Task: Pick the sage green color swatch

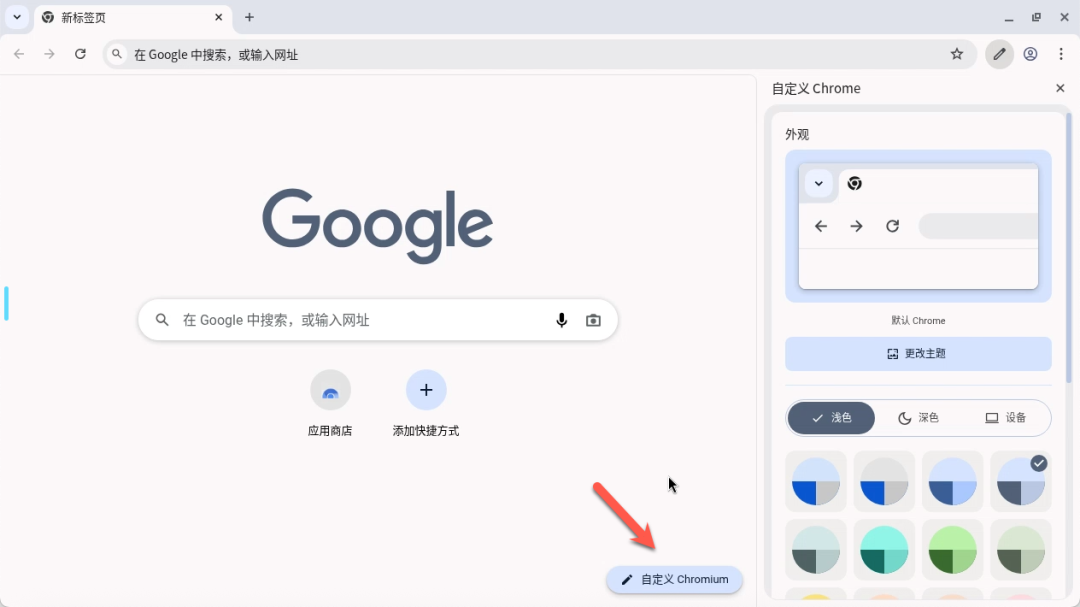Action: pos(1021,550)
